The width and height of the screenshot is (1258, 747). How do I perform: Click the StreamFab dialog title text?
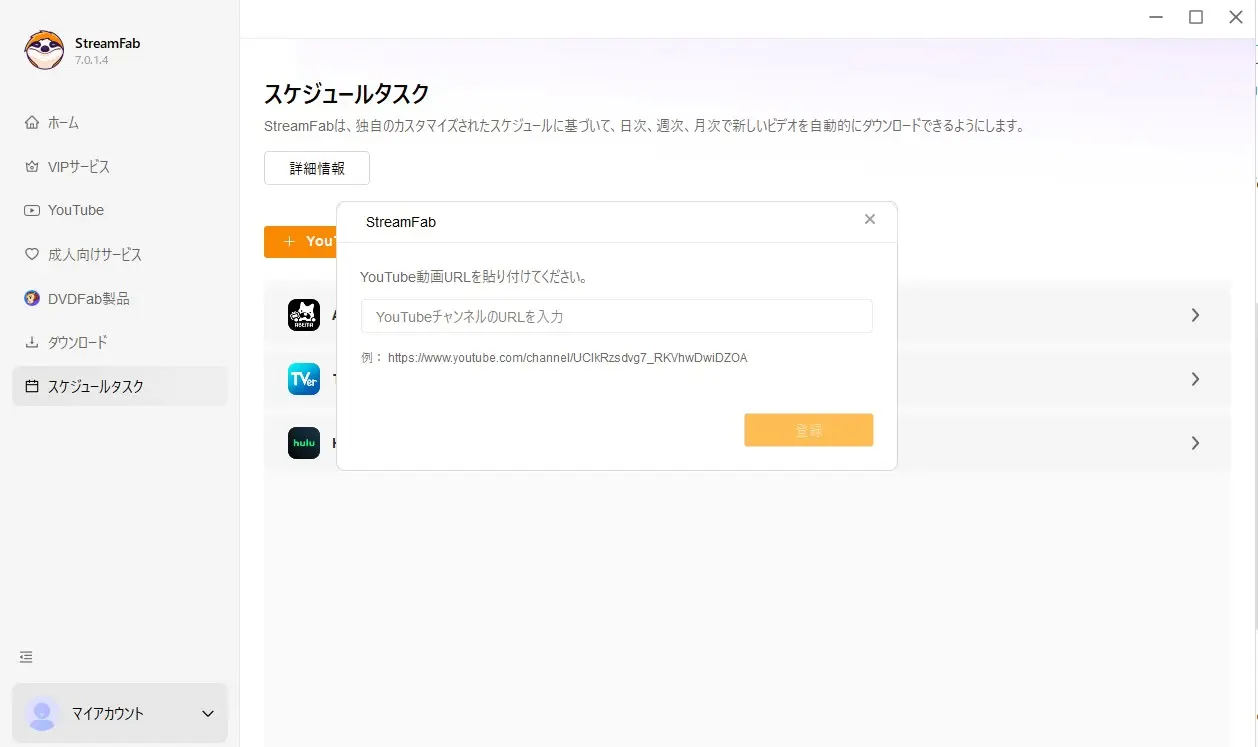click(401, 222)
